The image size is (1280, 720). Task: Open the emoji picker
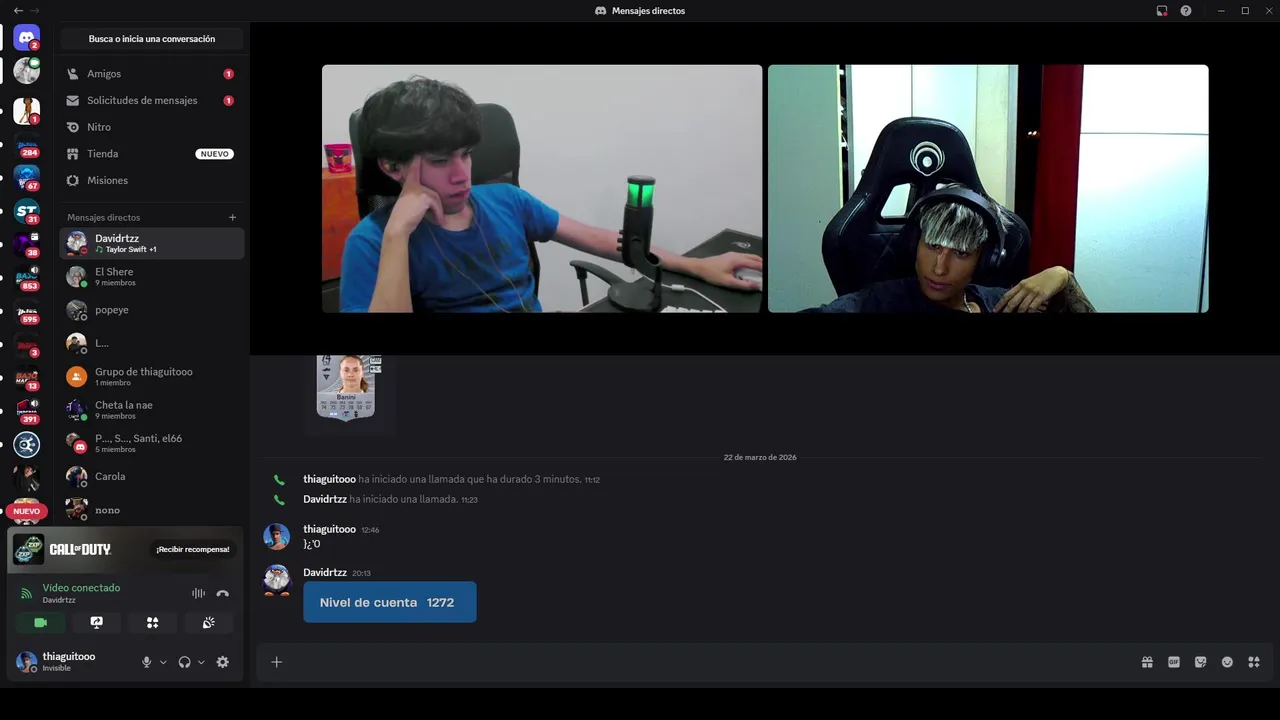pyautogui.click(x=1227, y=662)
